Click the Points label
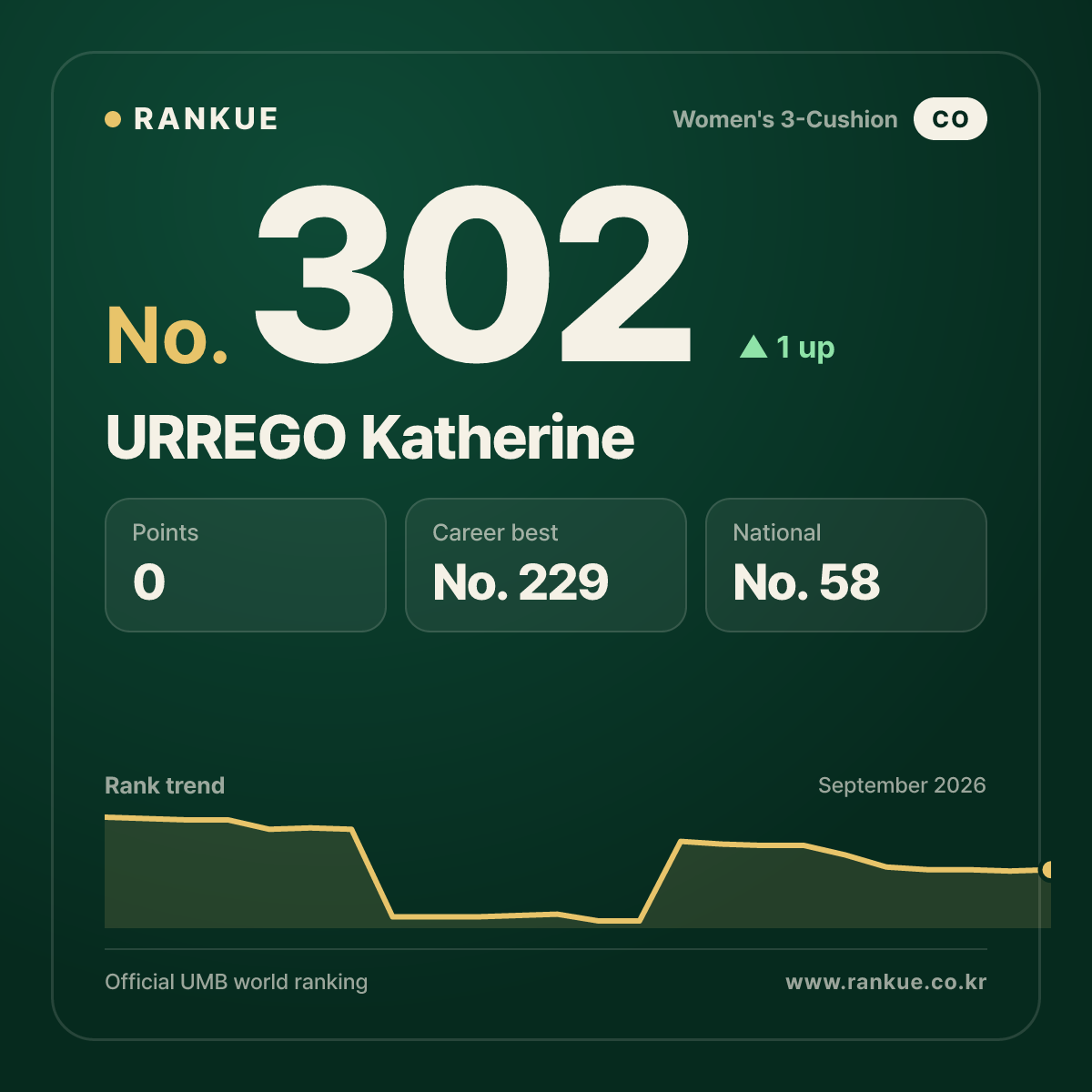1092x1092 pixels. coord(165,532)
